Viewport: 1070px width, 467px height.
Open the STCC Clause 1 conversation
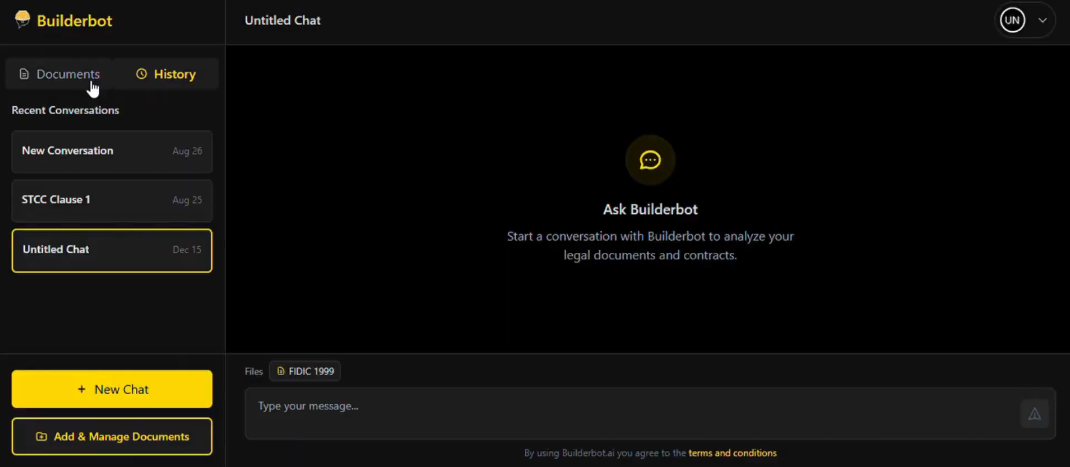point(112,200)
